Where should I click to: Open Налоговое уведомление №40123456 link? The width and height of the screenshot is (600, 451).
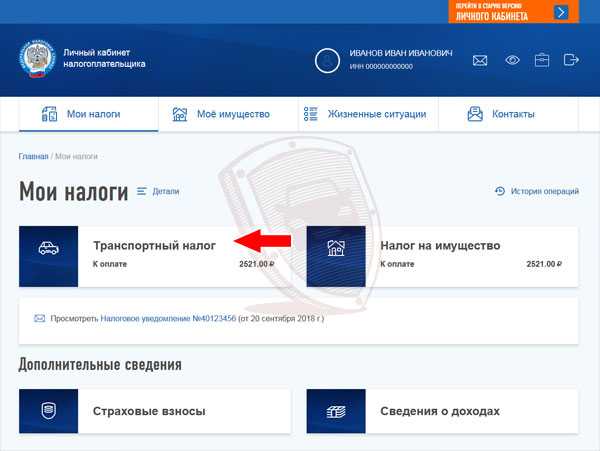[168, 318]
